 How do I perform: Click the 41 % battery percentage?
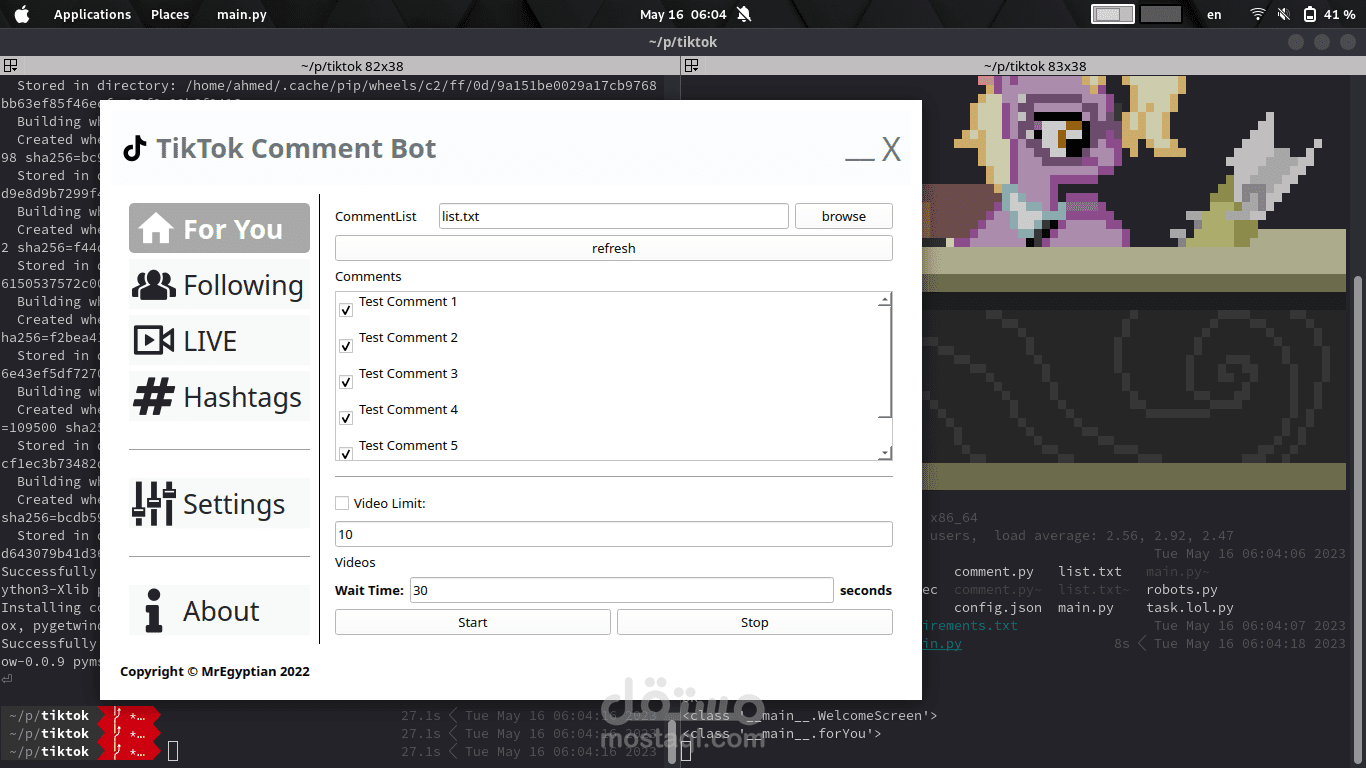[x=1339, y=14]
